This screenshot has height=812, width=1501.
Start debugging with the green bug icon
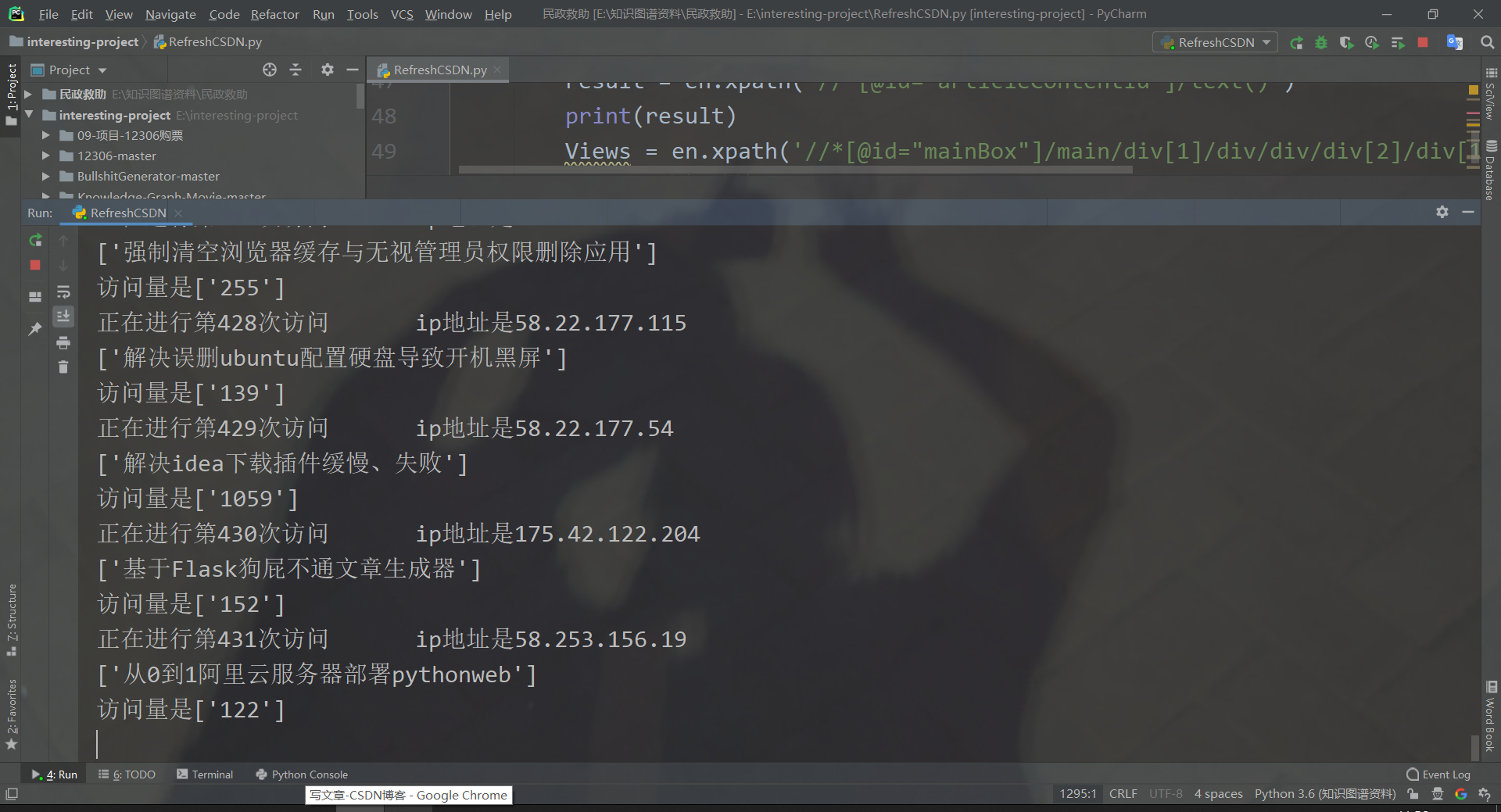(x=1321, y=43)
